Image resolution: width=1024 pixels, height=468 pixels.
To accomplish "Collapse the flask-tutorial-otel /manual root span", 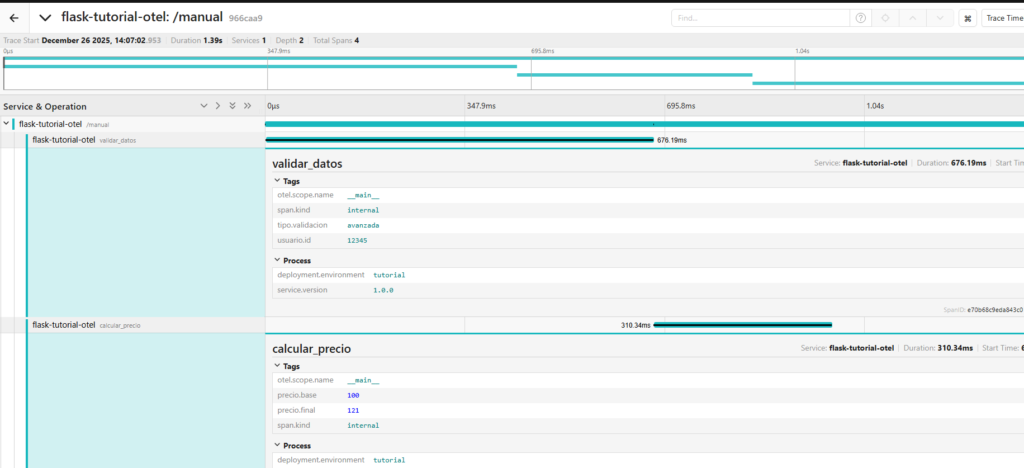I will click(x=7, y=124).
